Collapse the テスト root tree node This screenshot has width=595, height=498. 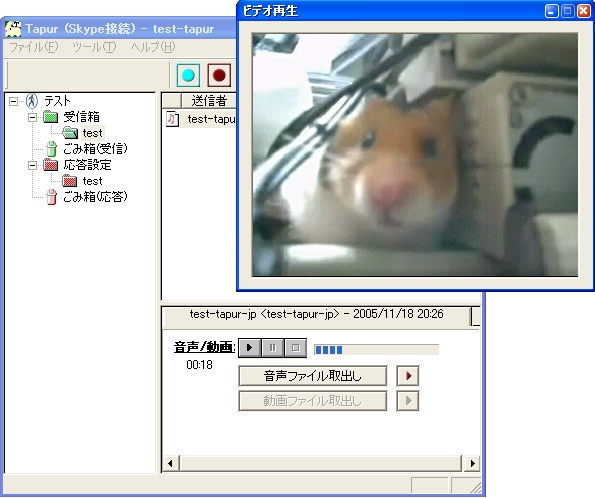pyautogui.click(x=13, y=101)
